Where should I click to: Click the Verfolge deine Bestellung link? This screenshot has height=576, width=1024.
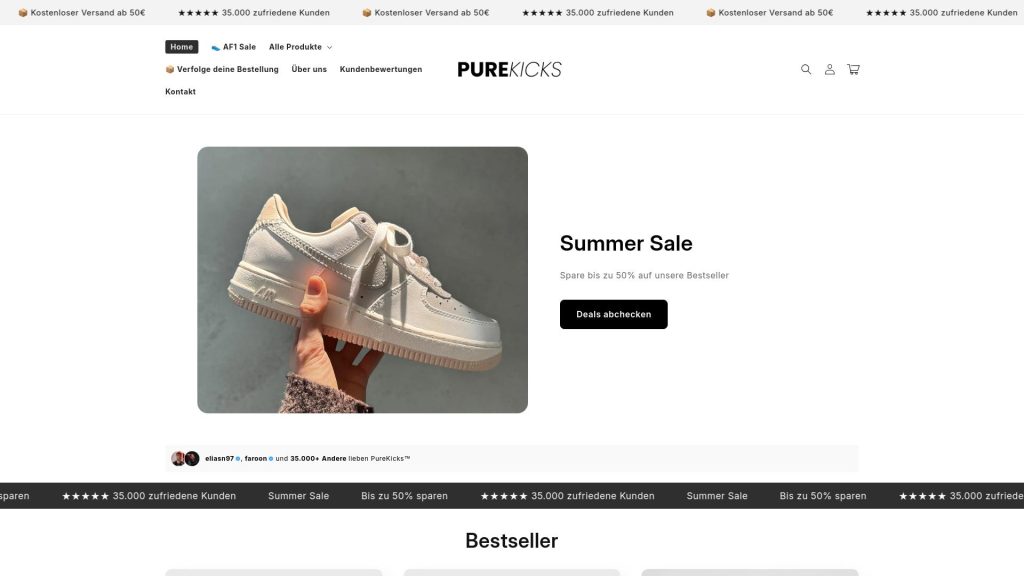(227, 69)
